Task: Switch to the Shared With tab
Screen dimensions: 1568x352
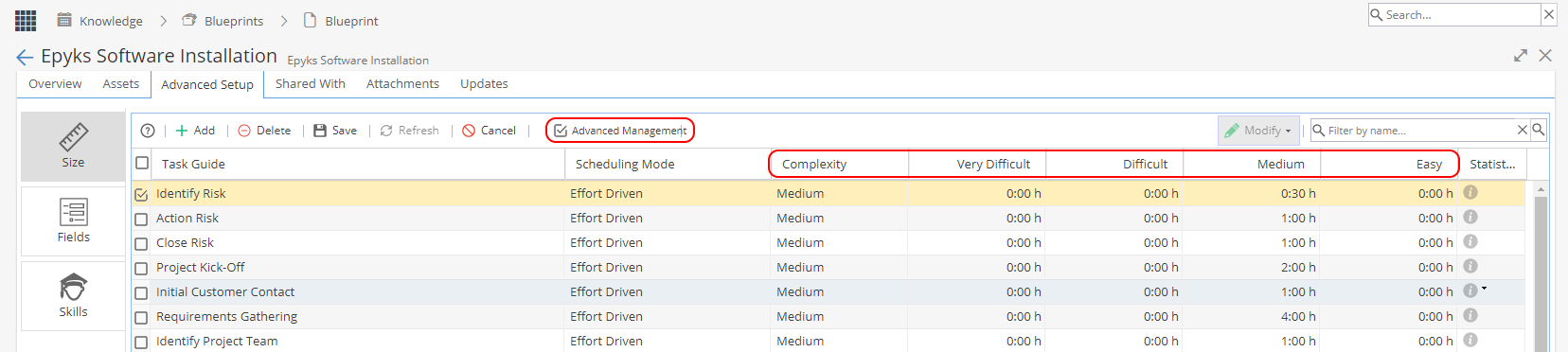Action: click(311, 83)
